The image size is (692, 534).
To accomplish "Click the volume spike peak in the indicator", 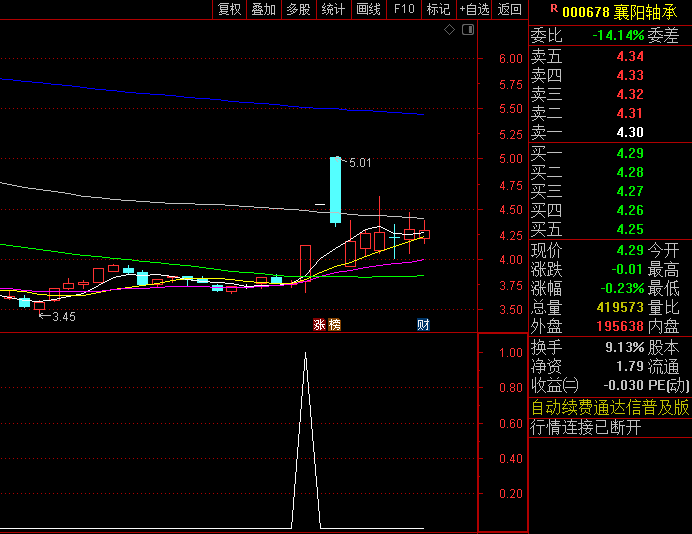I will [305, 353].
